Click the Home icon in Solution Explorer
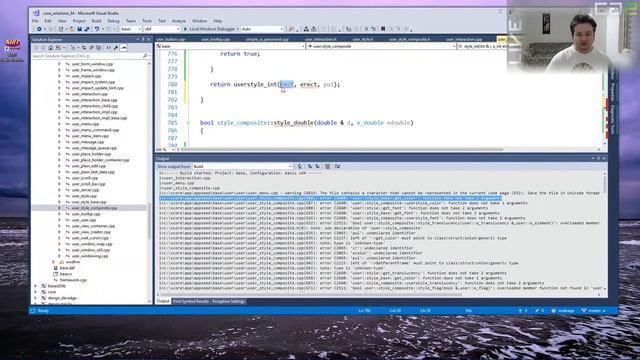The image size is (640, 360). (x=51, y=48)
